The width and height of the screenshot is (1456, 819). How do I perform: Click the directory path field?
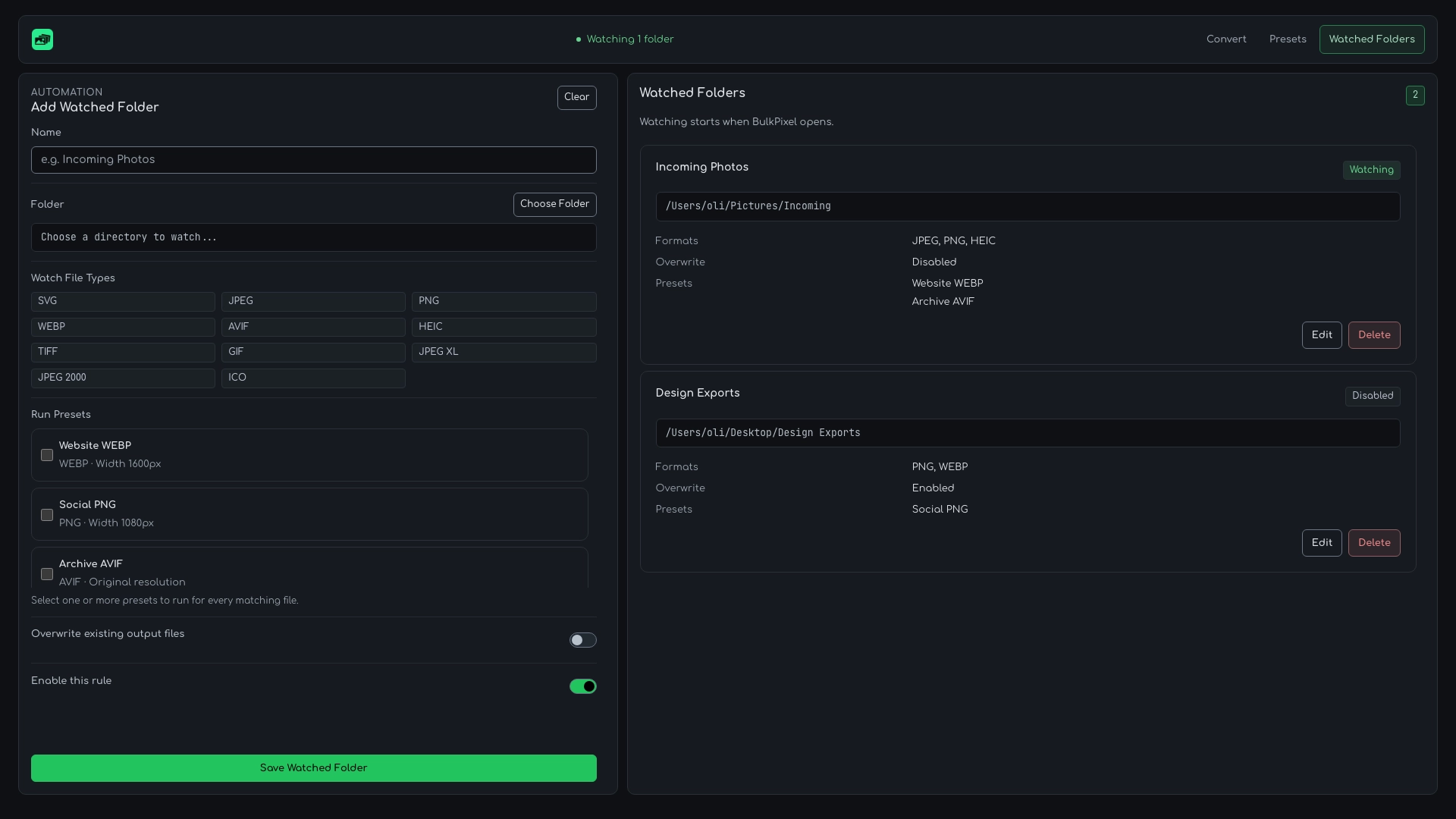click(313, 237)
